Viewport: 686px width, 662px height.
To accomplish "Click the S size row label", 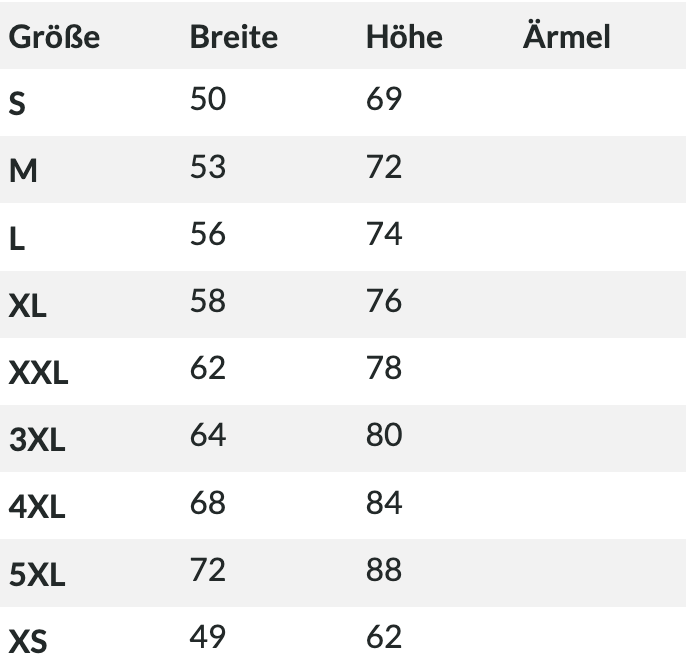I will coord(17,104).
